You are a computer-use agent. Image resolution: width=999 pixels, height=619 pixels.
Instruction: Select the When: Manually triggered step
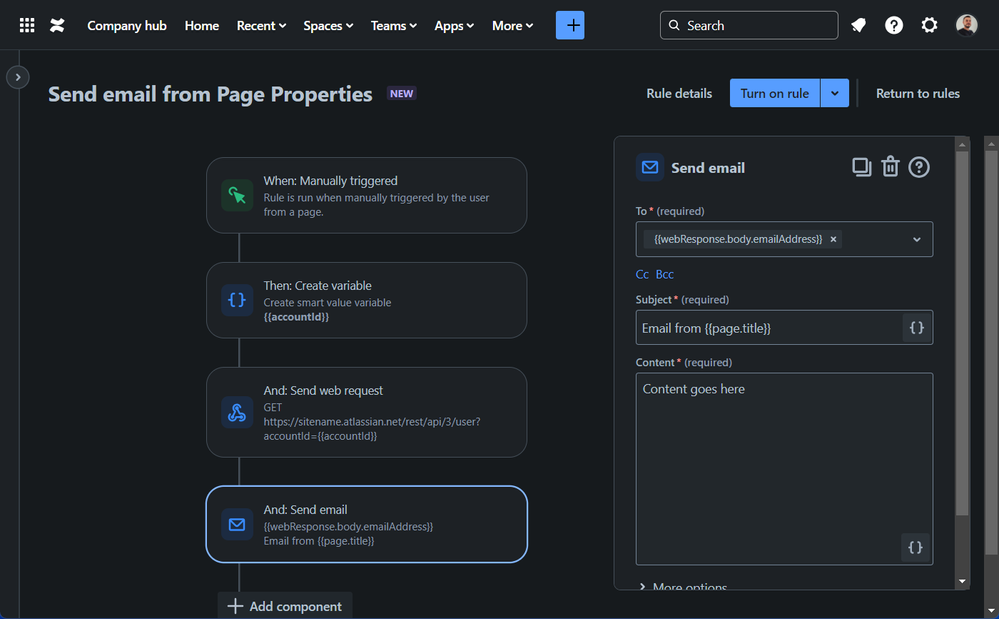(x=366, y=195)
